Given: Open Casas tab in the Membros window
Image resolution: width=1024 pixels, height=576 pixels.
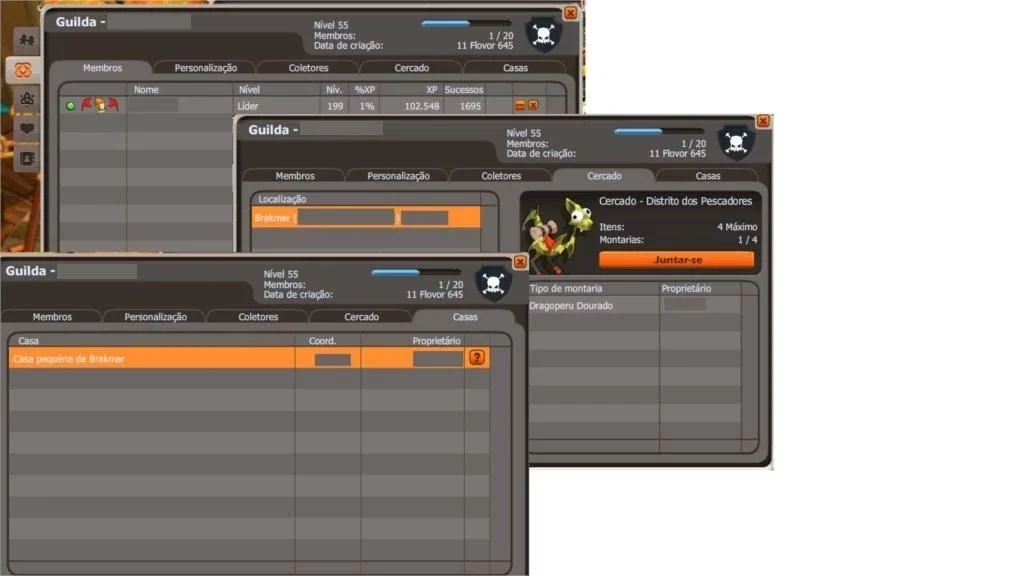Looking at the screenshot, I should click(515, 68).
